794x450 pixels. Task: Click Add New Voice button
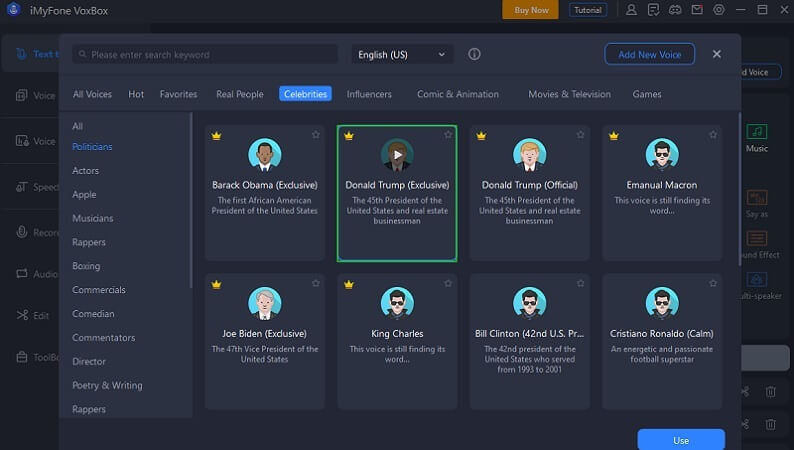[x=650, y=54]
